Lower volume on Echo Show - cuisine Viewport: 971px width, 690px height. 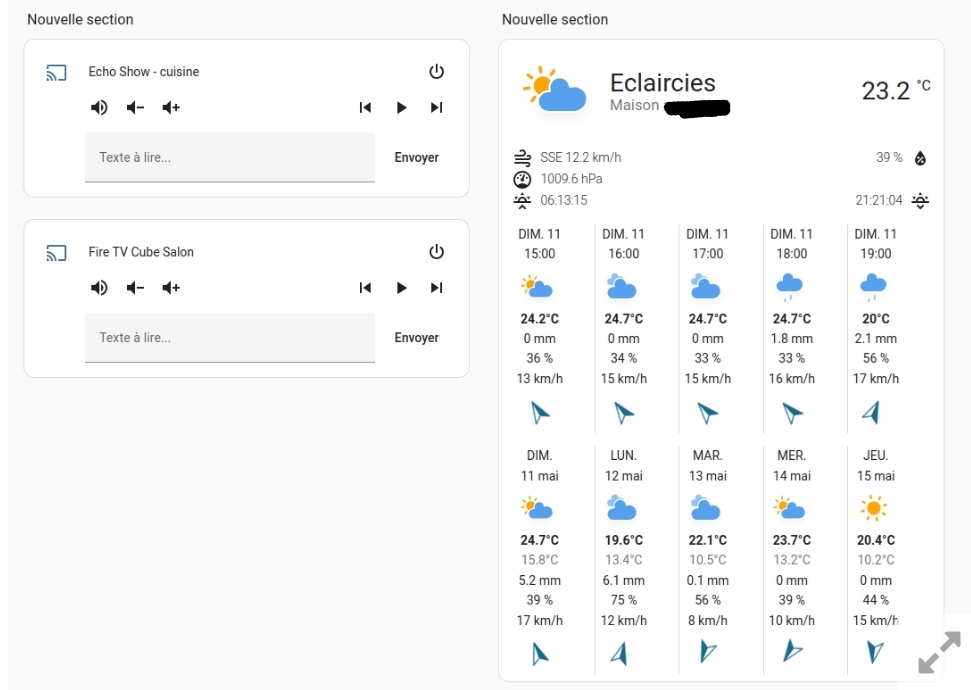(x=135, y=108)
